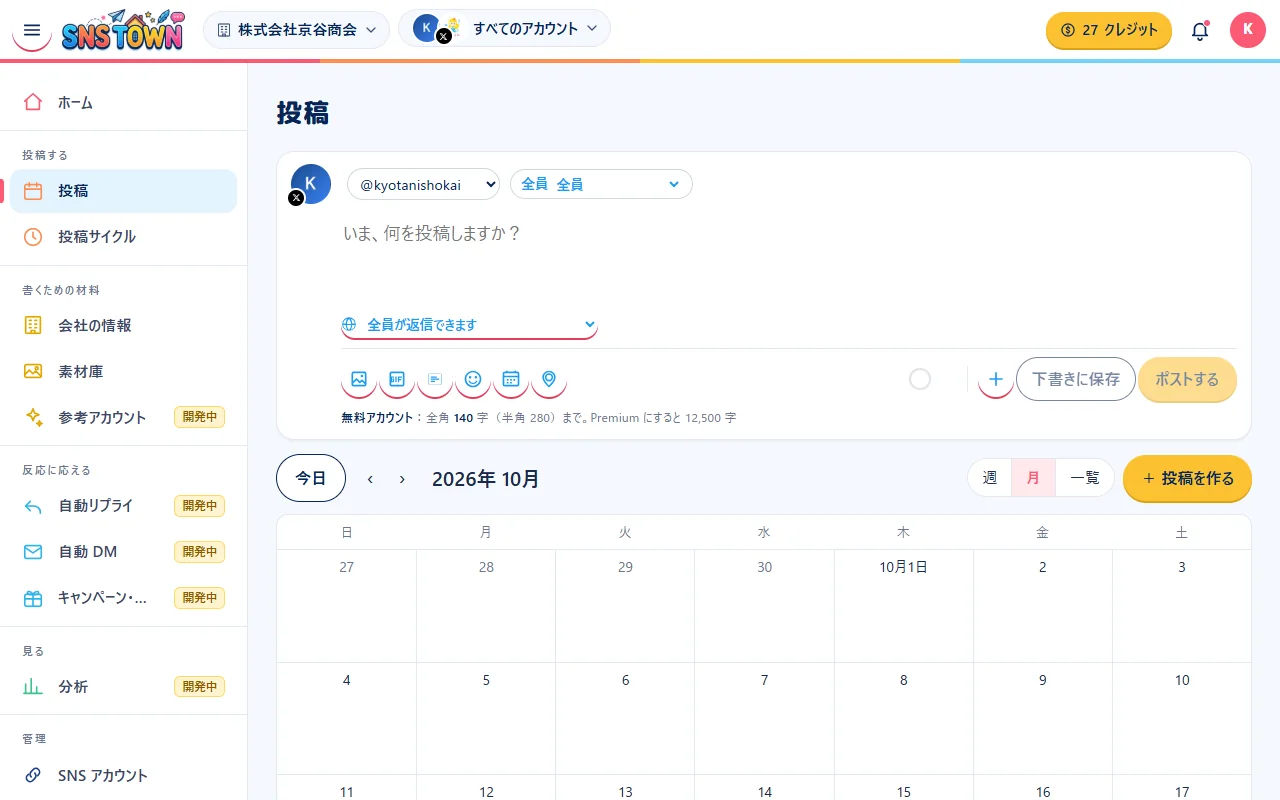The image size is (1280, 800).
Task: Go to previous month with left chevron
Action: point(370,479)
